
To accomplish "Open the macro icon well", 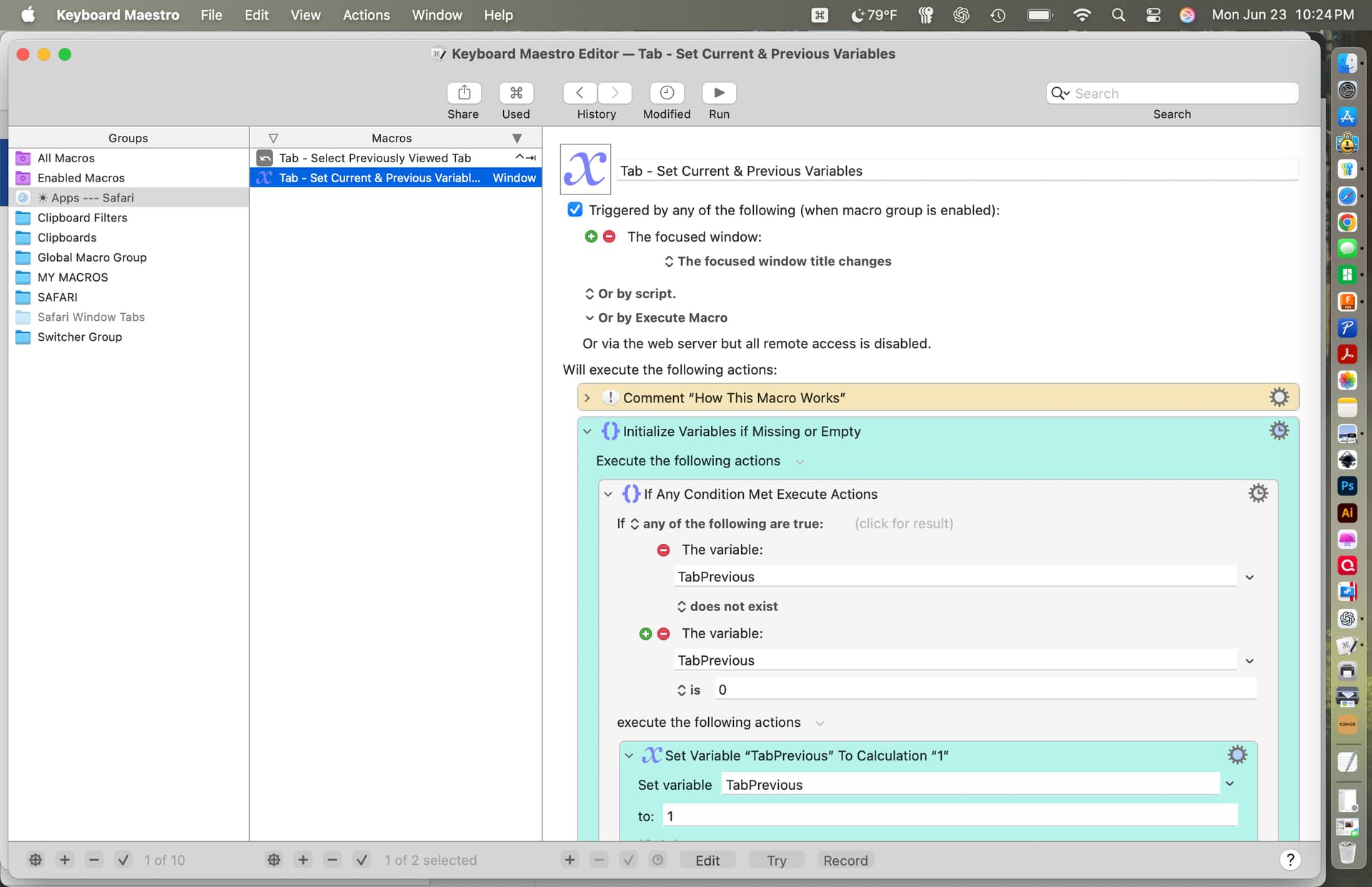I will coord(585,169).
